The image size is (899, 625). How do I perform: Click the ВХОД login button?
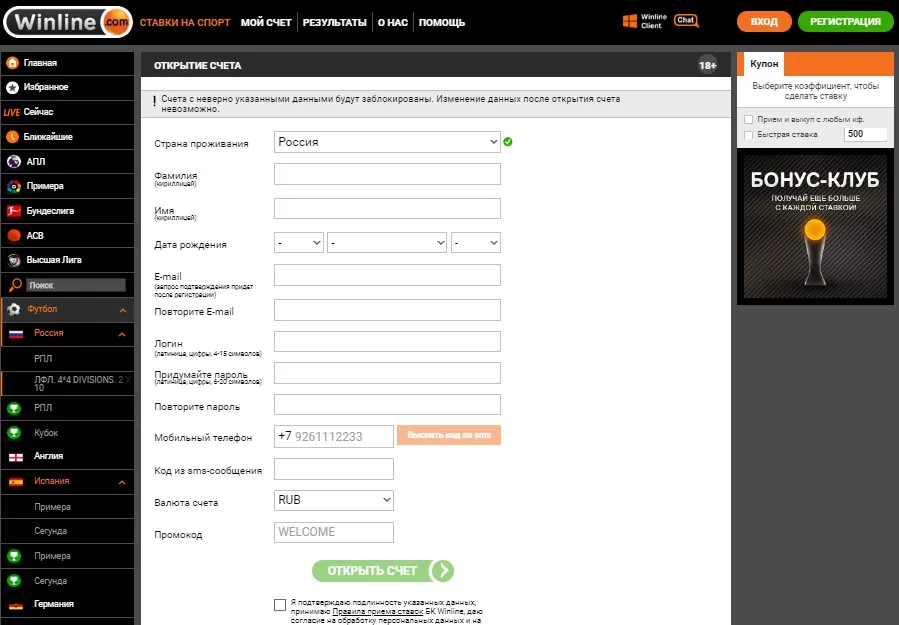(x=764, y=22)
